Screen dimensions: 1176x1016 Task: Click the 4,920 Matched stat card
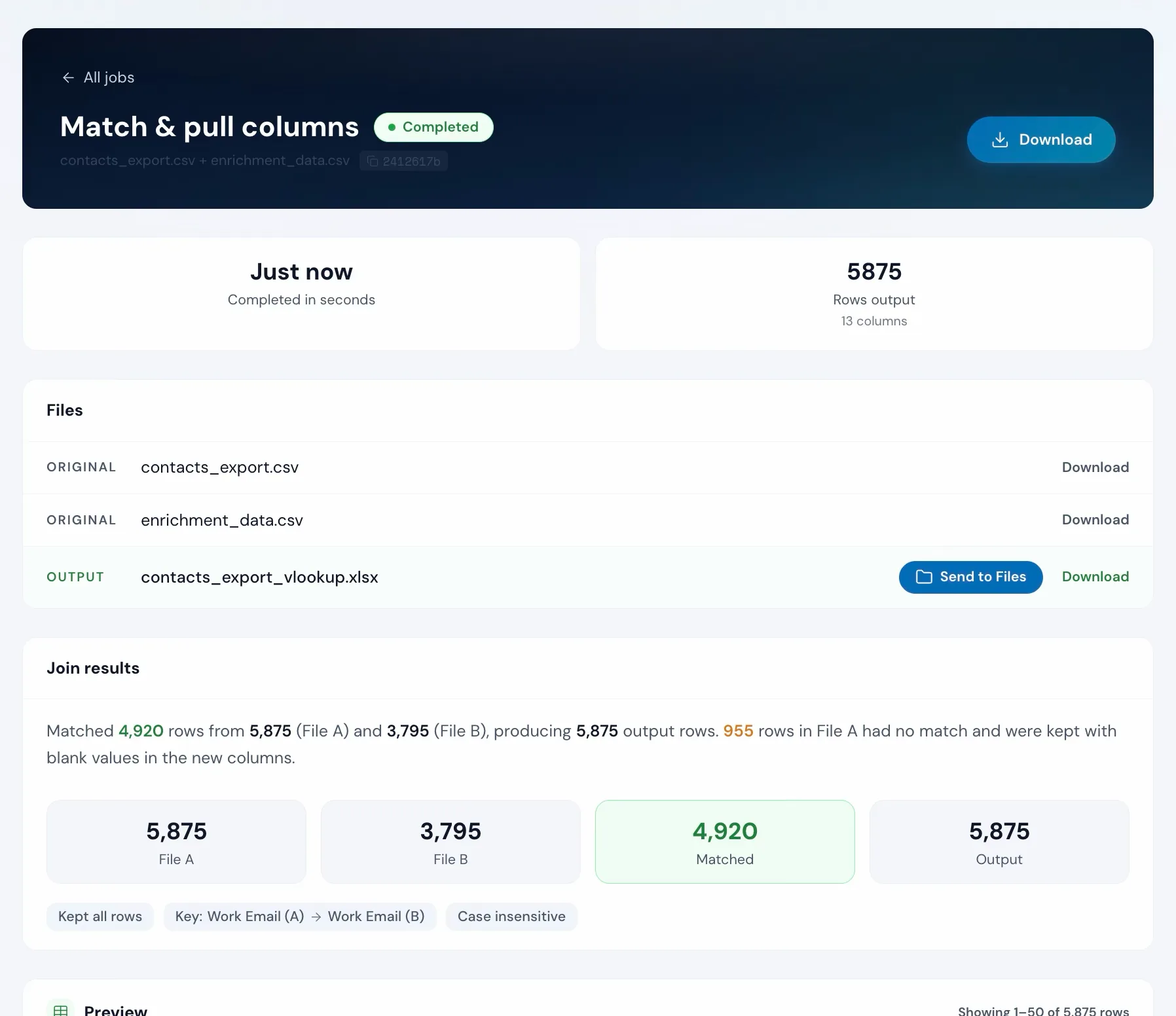725,842
